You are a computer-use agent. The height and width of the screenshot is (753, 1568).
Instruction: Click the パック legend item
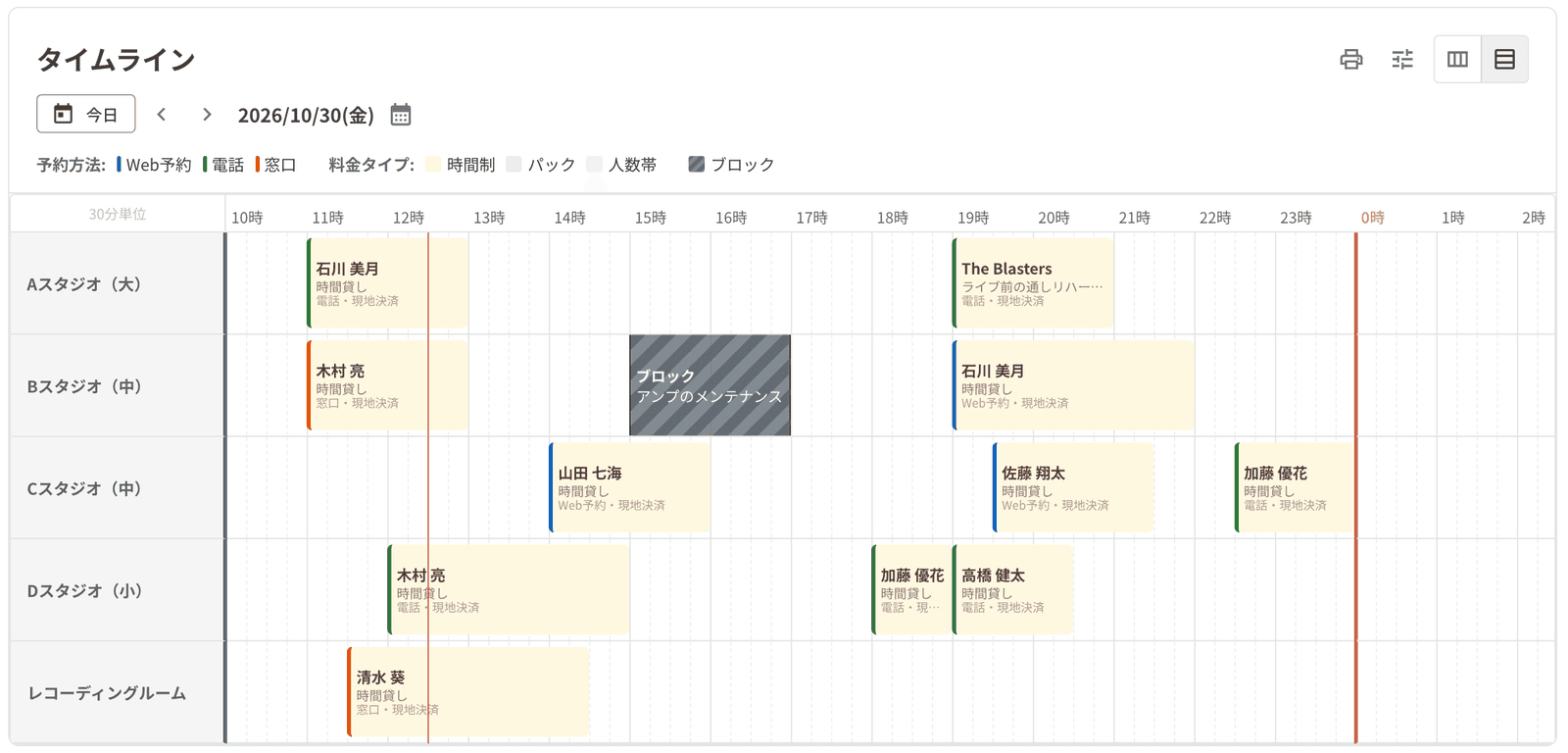tap(541, 165)
